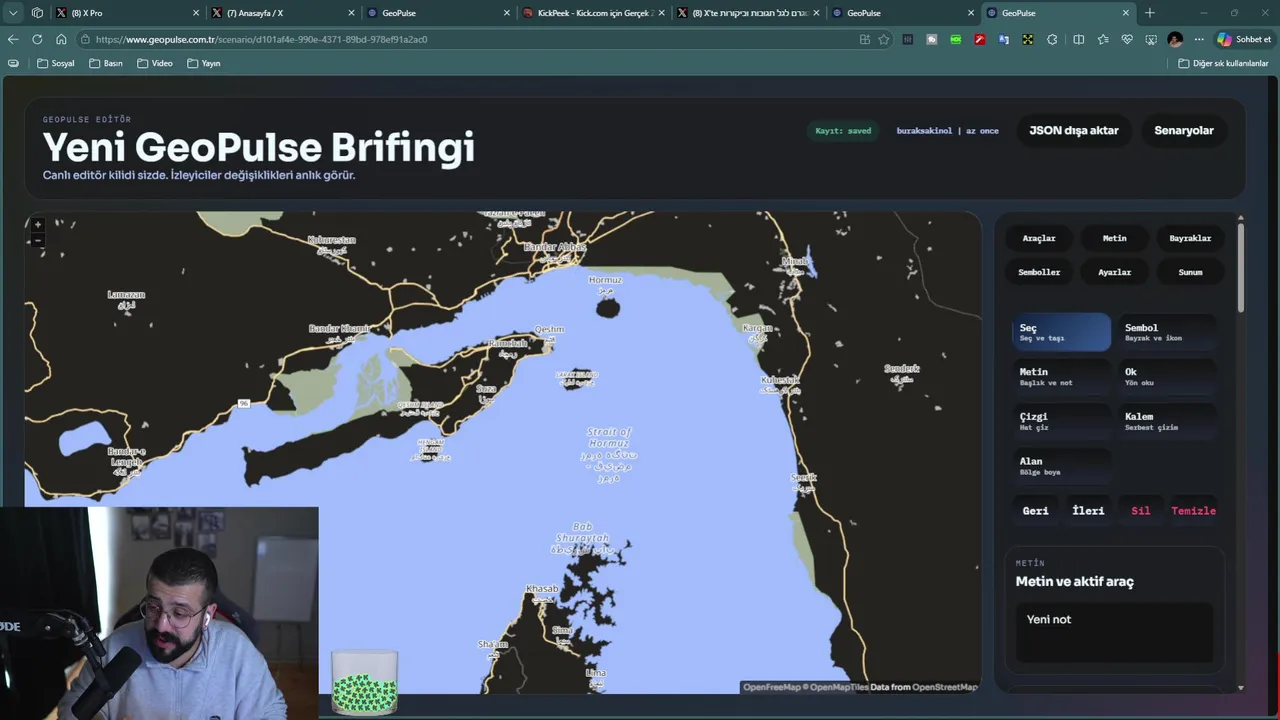Reload the GeoPulse page
This screenshot has height=720, width=1280.
click(x=37, y=39)
